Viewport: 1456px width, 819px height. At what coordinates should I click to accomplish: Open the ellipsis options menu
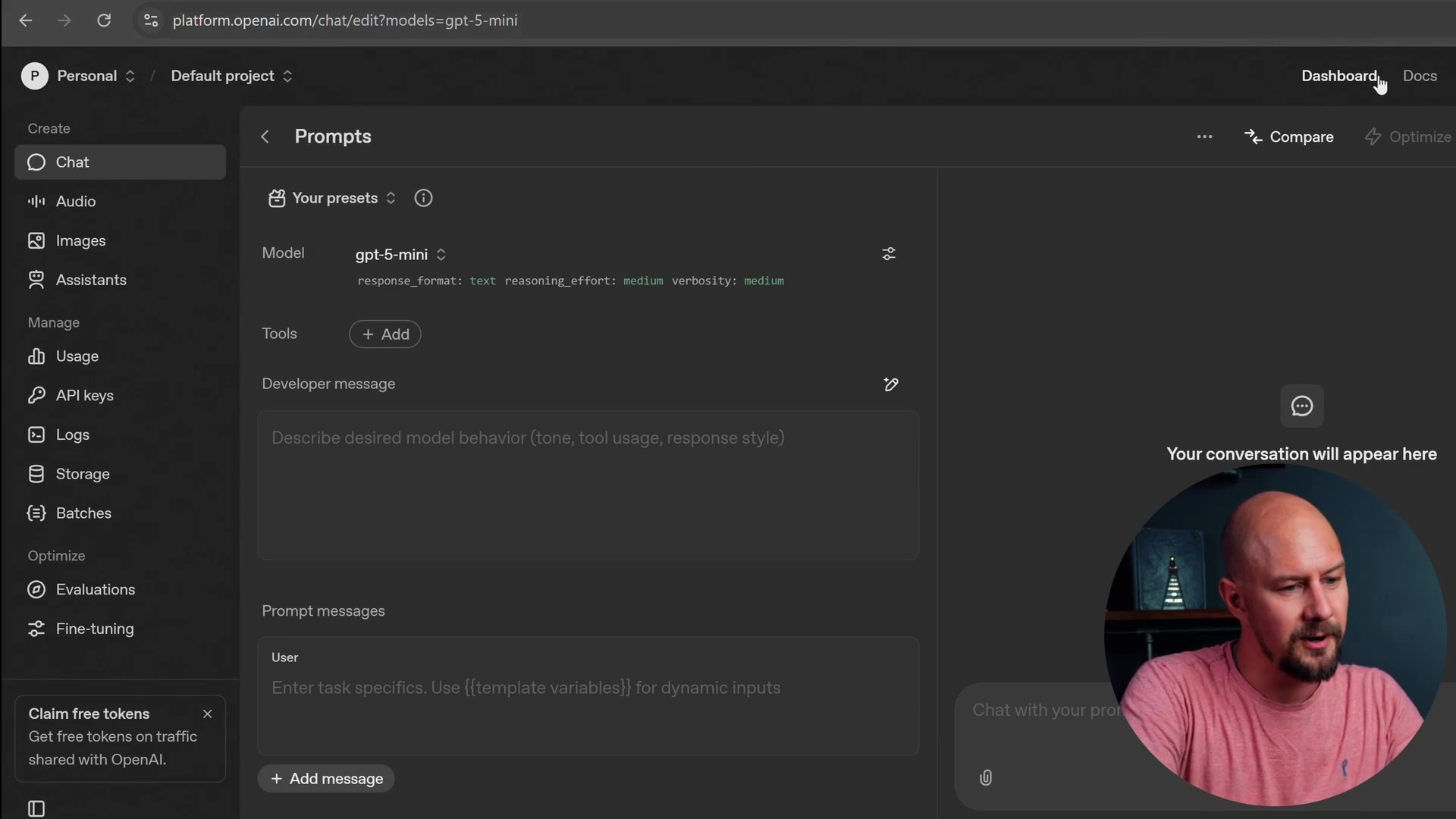pos(1204,136)
